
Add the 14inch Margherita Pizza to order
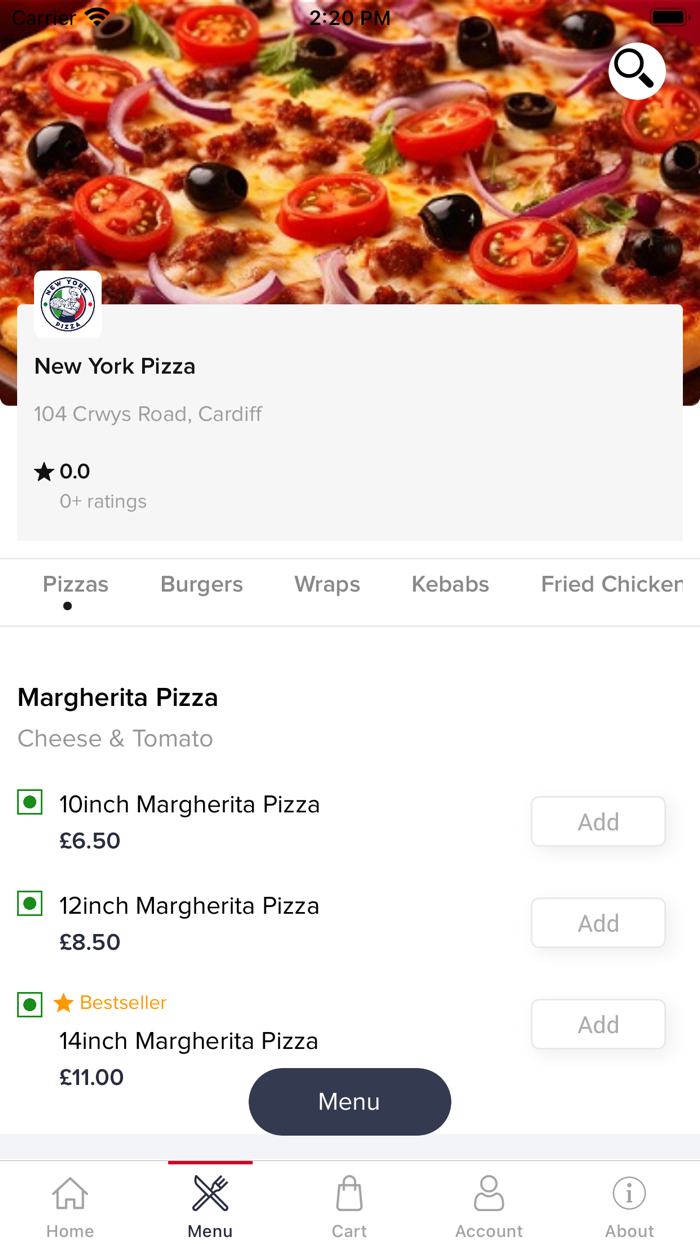coord(598,1024)
